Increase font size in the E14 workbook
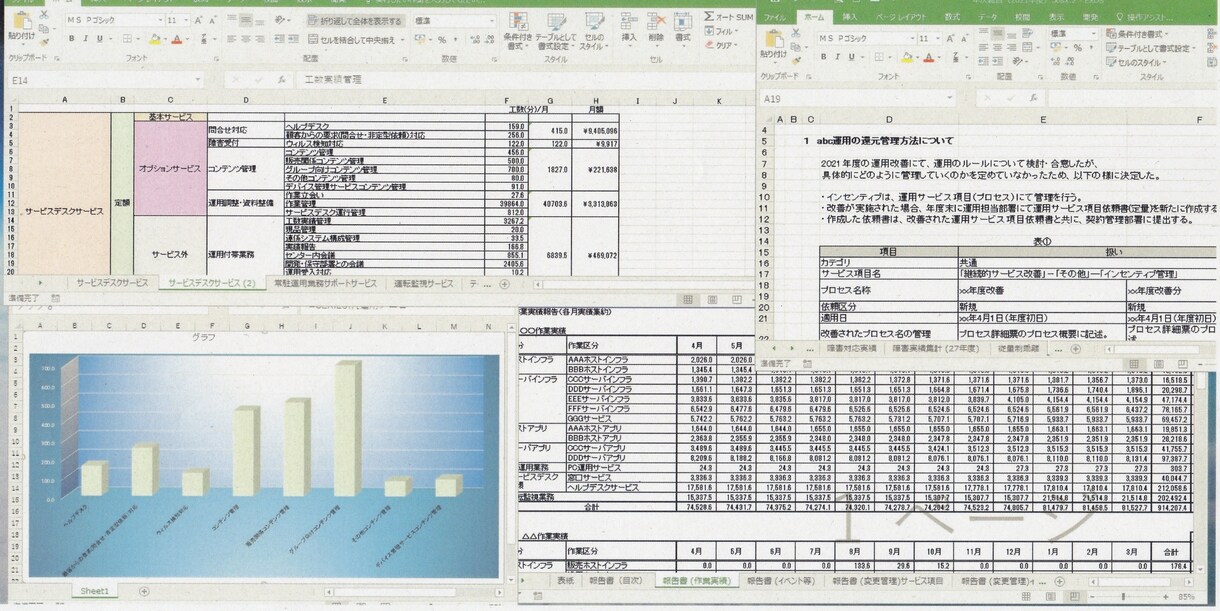The image size is (1220, 611). tap(199, 20)
